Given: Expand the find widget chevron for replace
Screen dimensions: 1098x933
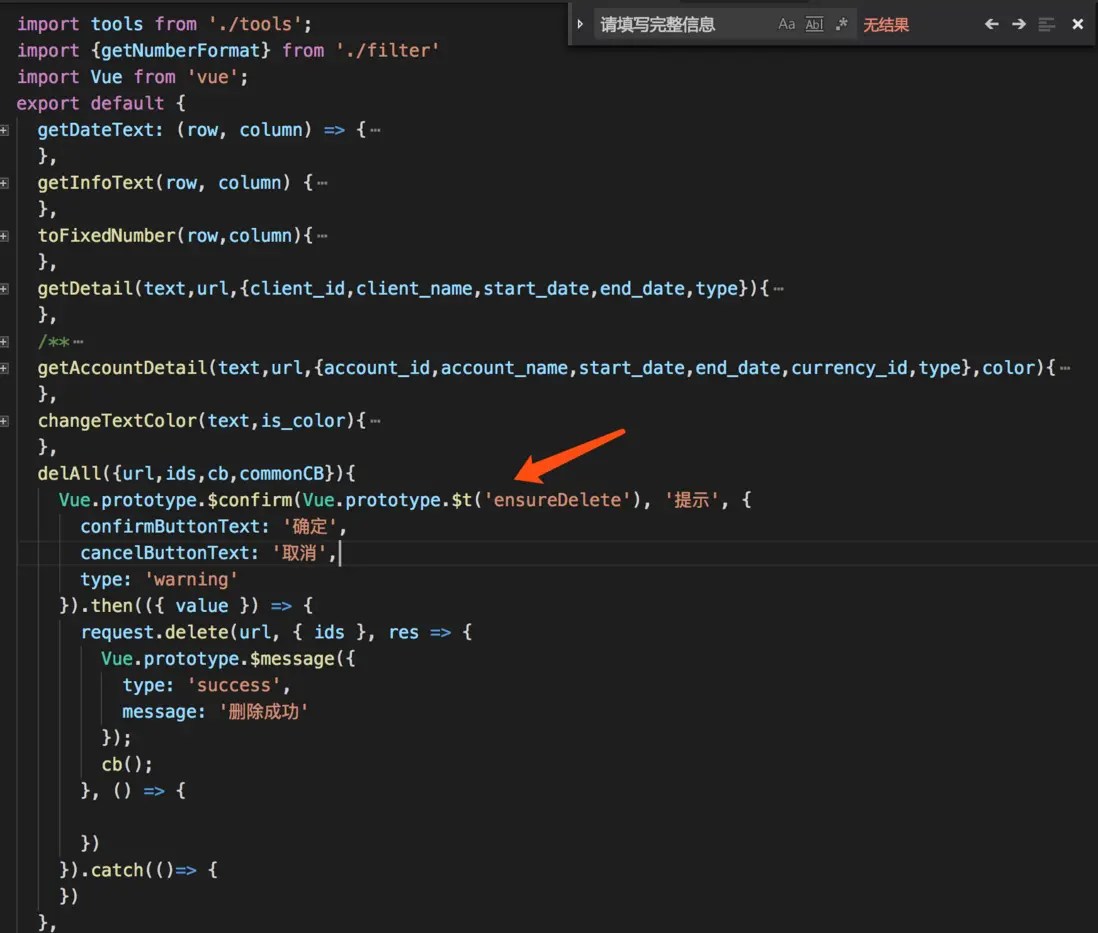Looking at the screenshot, I should (580, 23).
